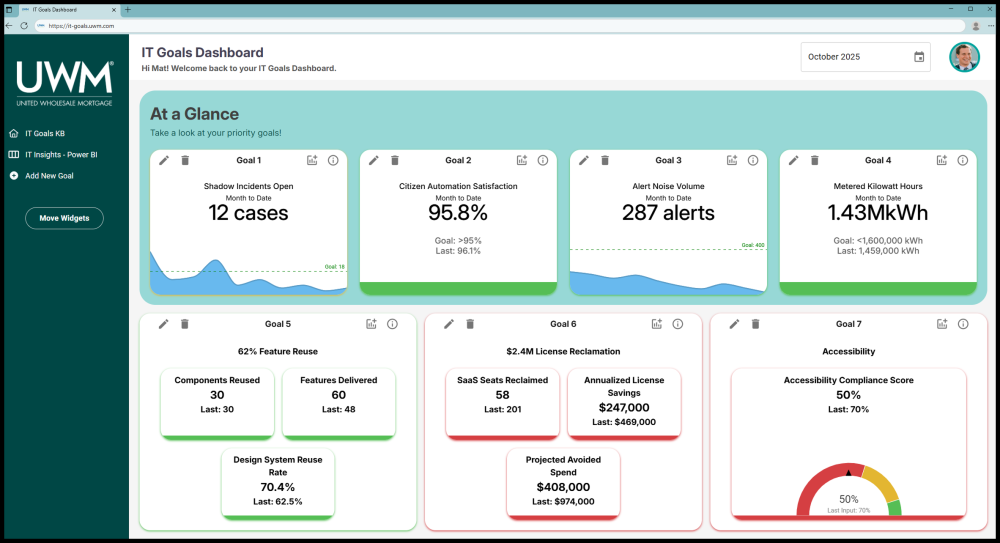This screenshot has width=1000, height=543.
Task: Open the add-chart icon on Goal 7
Action: pyautogui.click(x=942, y=324)
